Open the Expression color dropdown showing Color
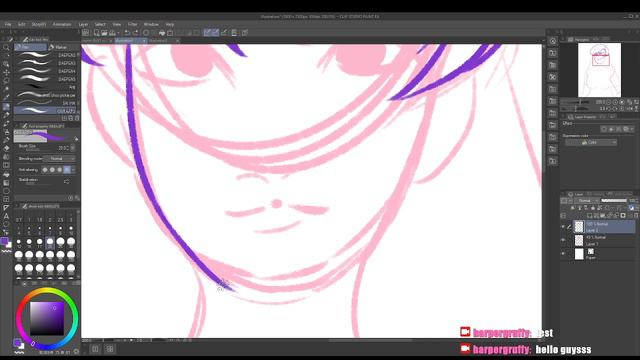Image resolution: width=640 pixels, height=360 pixels. click(591, 142)
